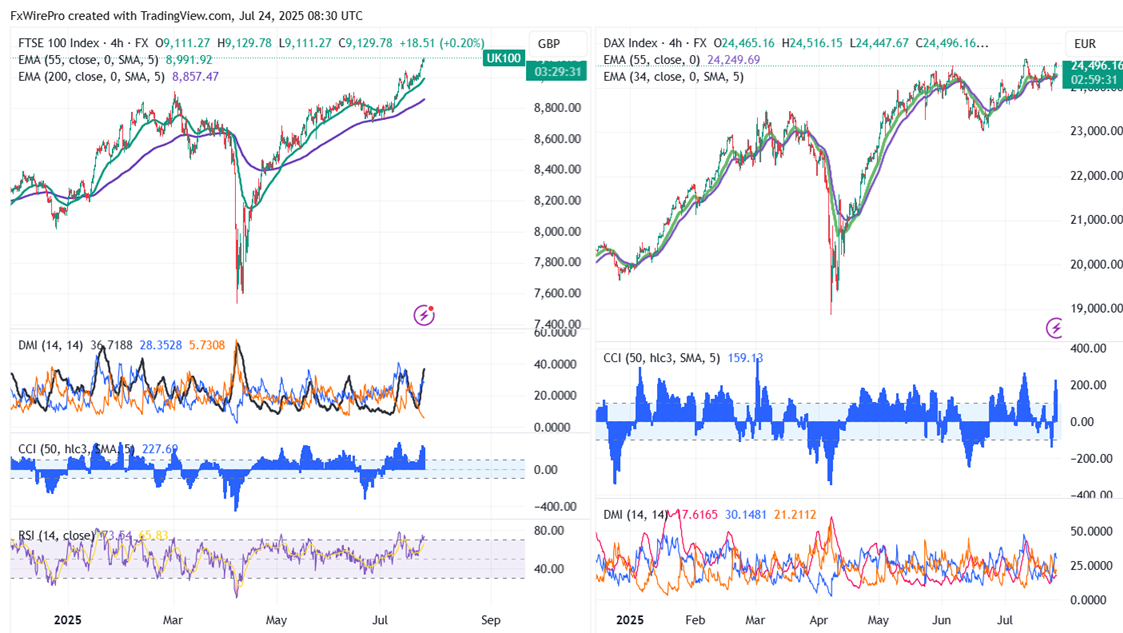The width and height of the screenshot is (1123, 633).
Task: Click the 2025 label on the FTSE time axis
Action: pos(68,620)
